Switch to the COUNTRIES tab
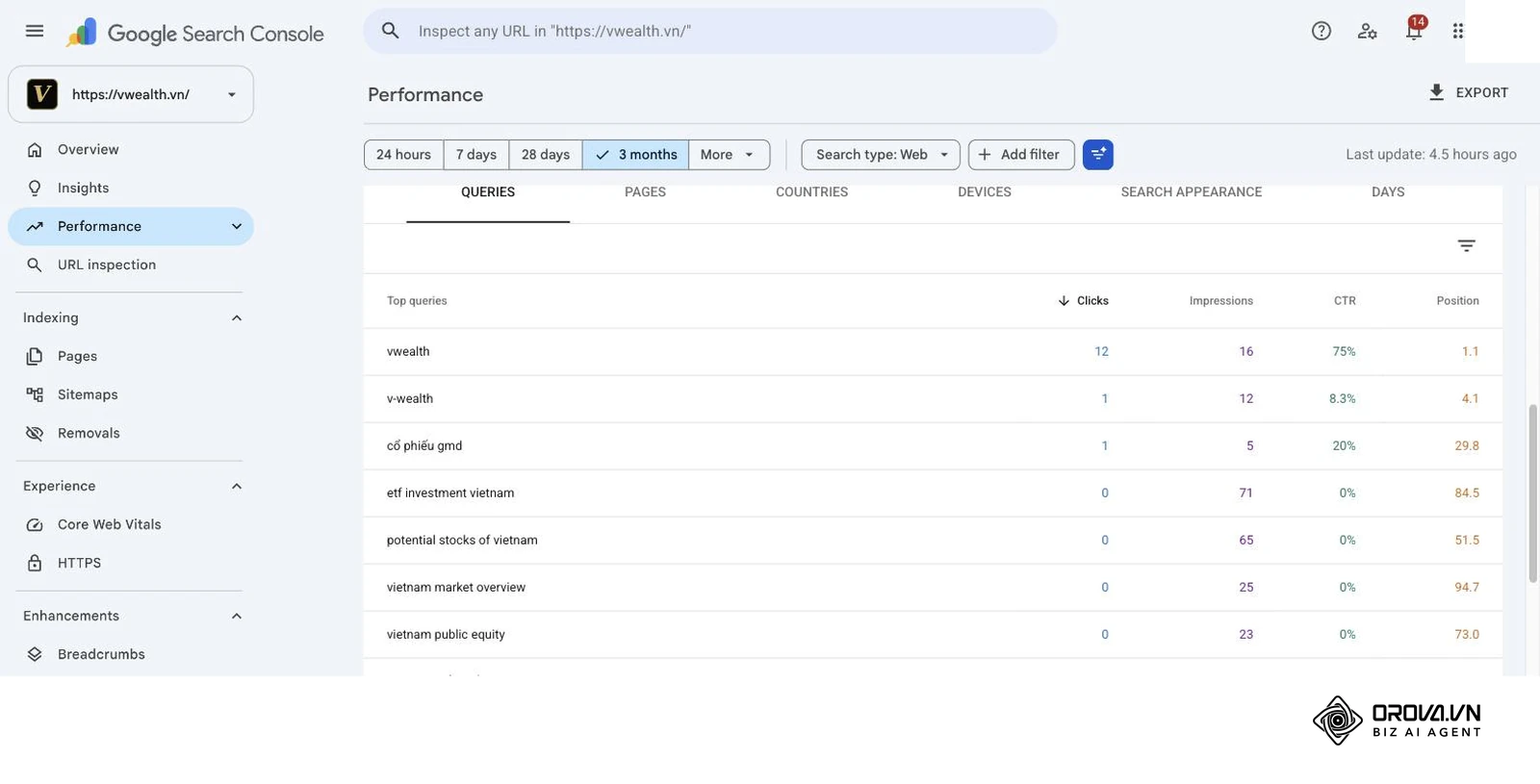The height and width of the screenshot is (784, 1540). point(811,192)
